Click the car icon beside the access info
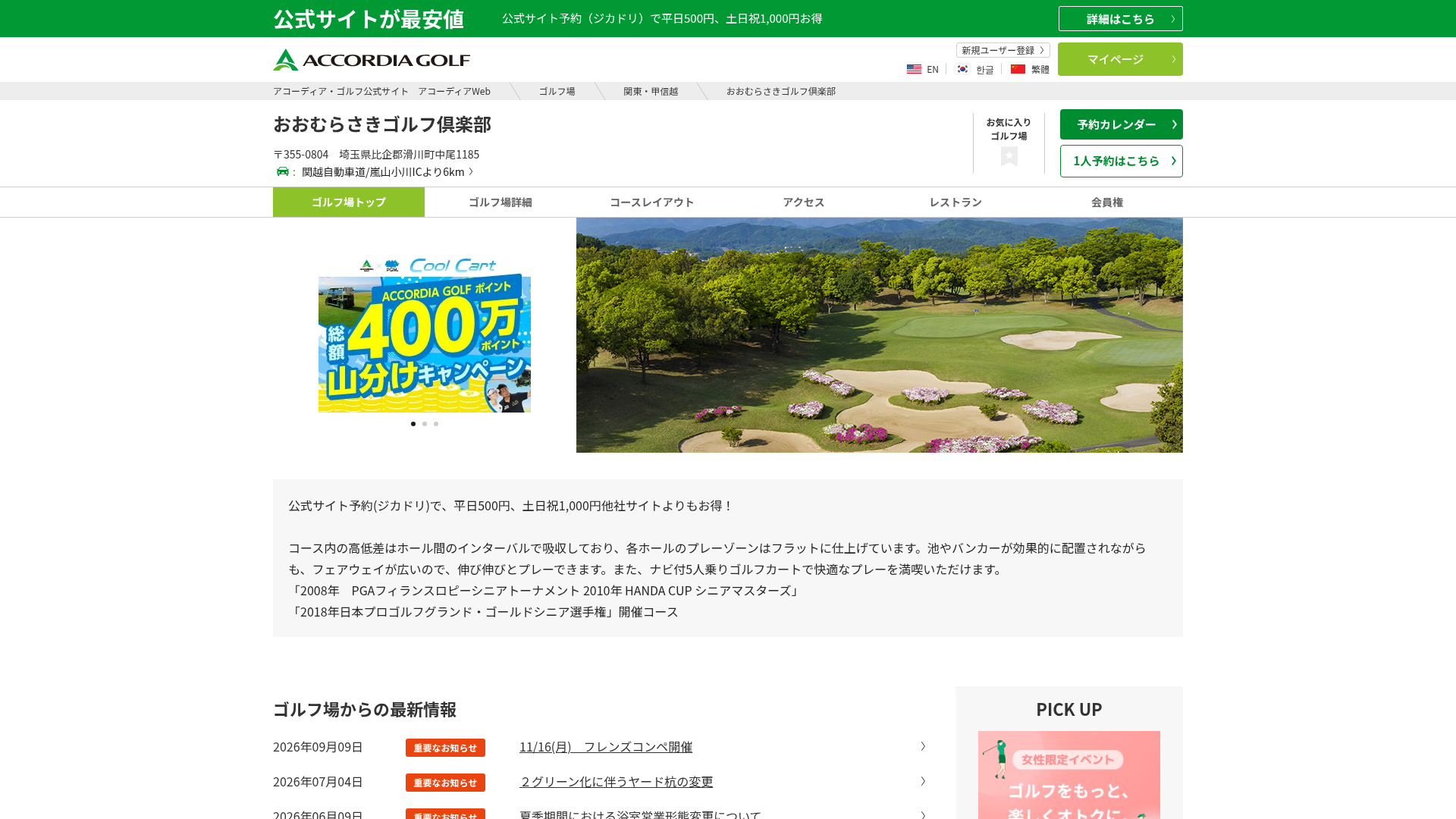 pos(283,171)
